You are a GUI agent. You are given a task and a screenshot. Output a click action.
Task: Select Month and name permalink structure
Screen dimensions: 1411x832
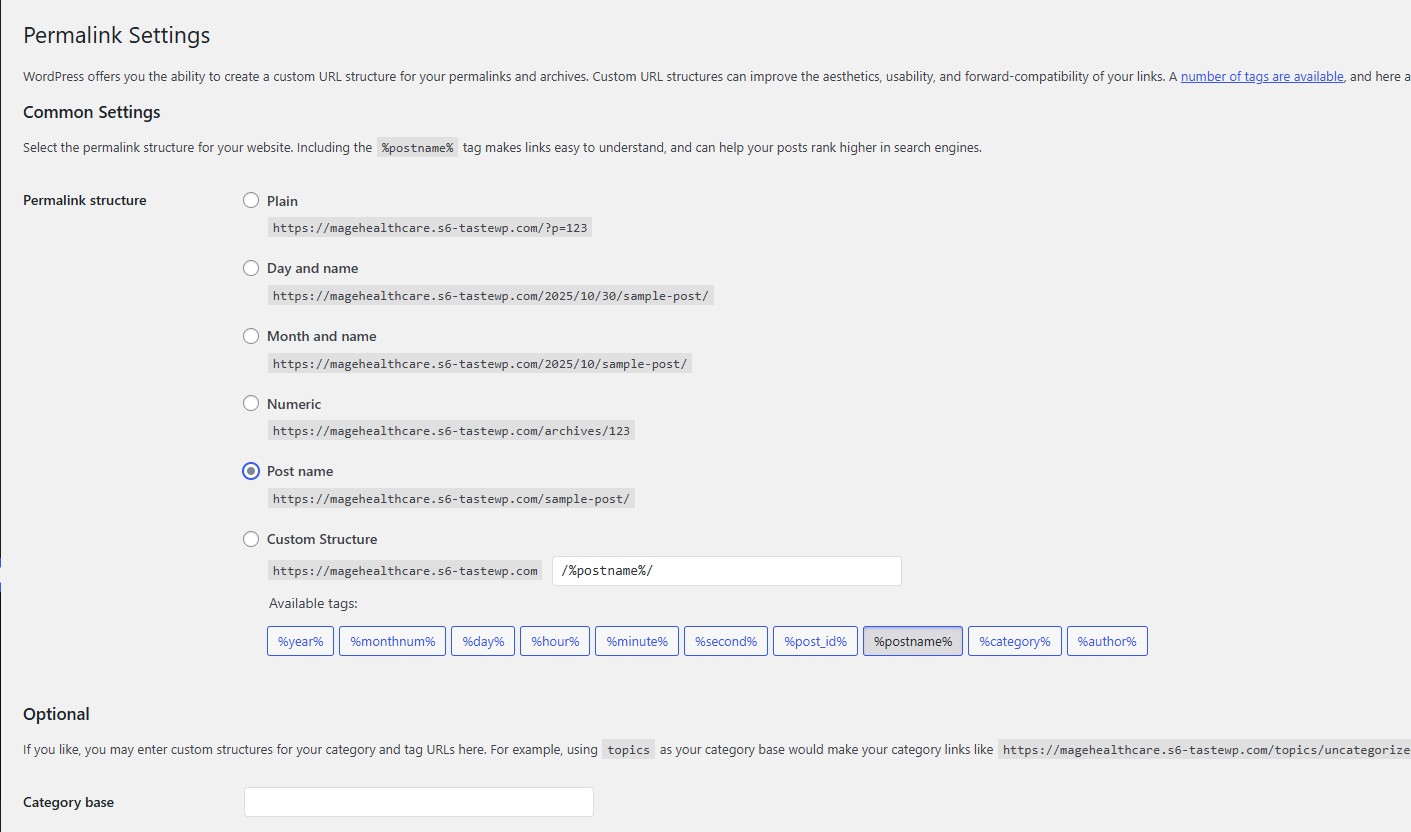[x=251, y=336]
